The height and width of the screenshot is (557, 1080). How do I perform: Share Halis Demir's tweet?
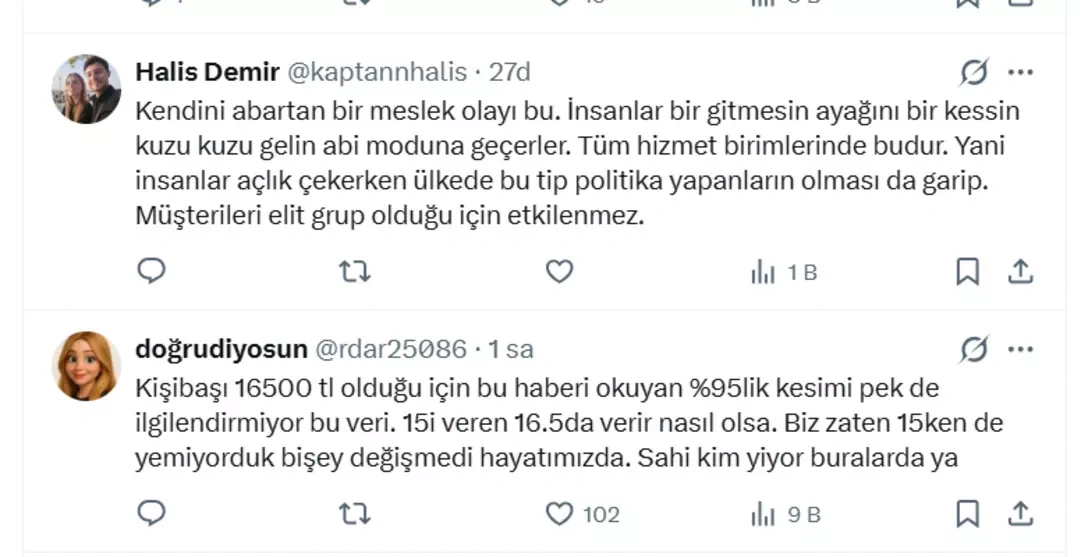pos(1020,271)
